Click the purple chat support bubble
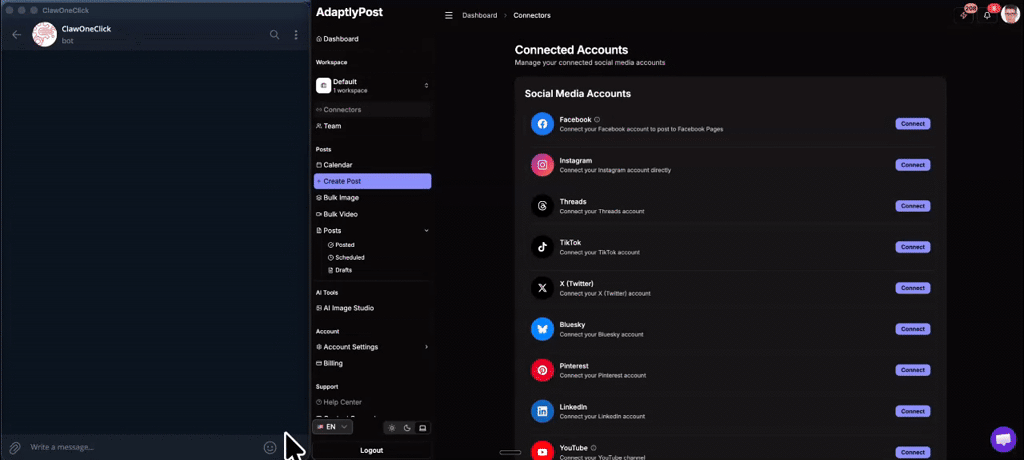Image resolution: width=1024 pixels, height=460 pixels. pos(1002,438)
